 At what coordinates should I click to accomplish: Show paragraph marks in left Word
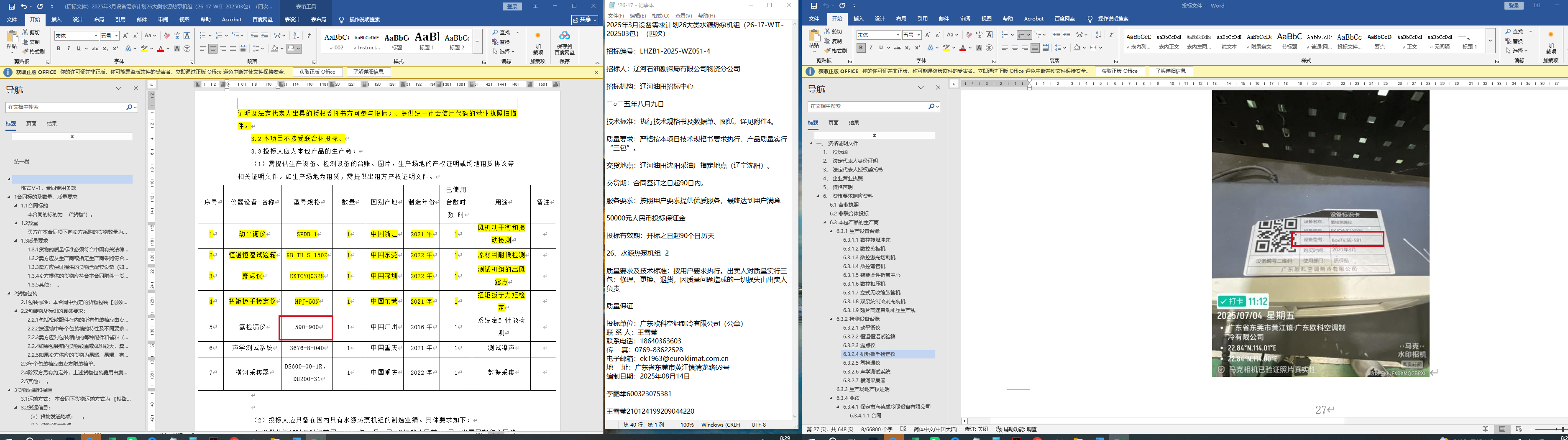309,35
